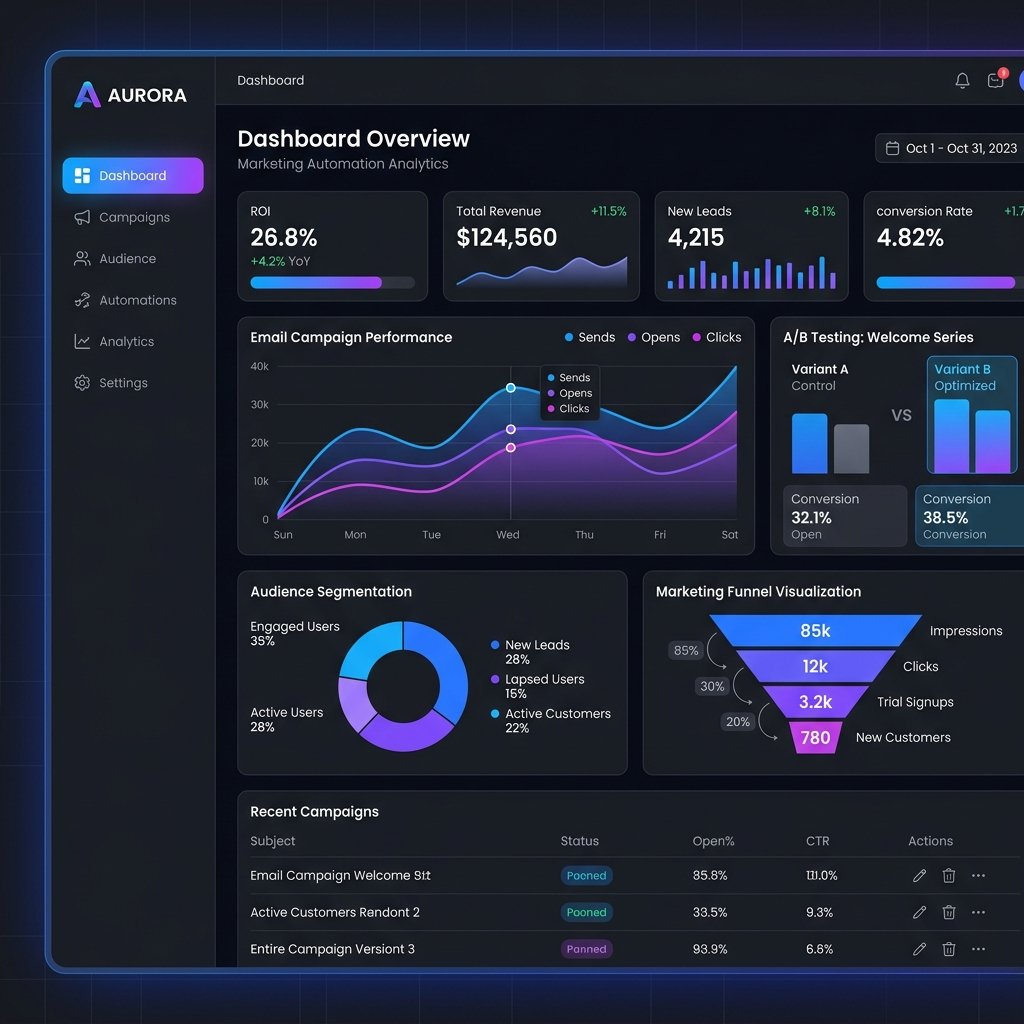The width and height of the screenshot is (1024, 1024).
Task: Open more options for Entire Campaign Versiont 3
Action: (978, 949)
